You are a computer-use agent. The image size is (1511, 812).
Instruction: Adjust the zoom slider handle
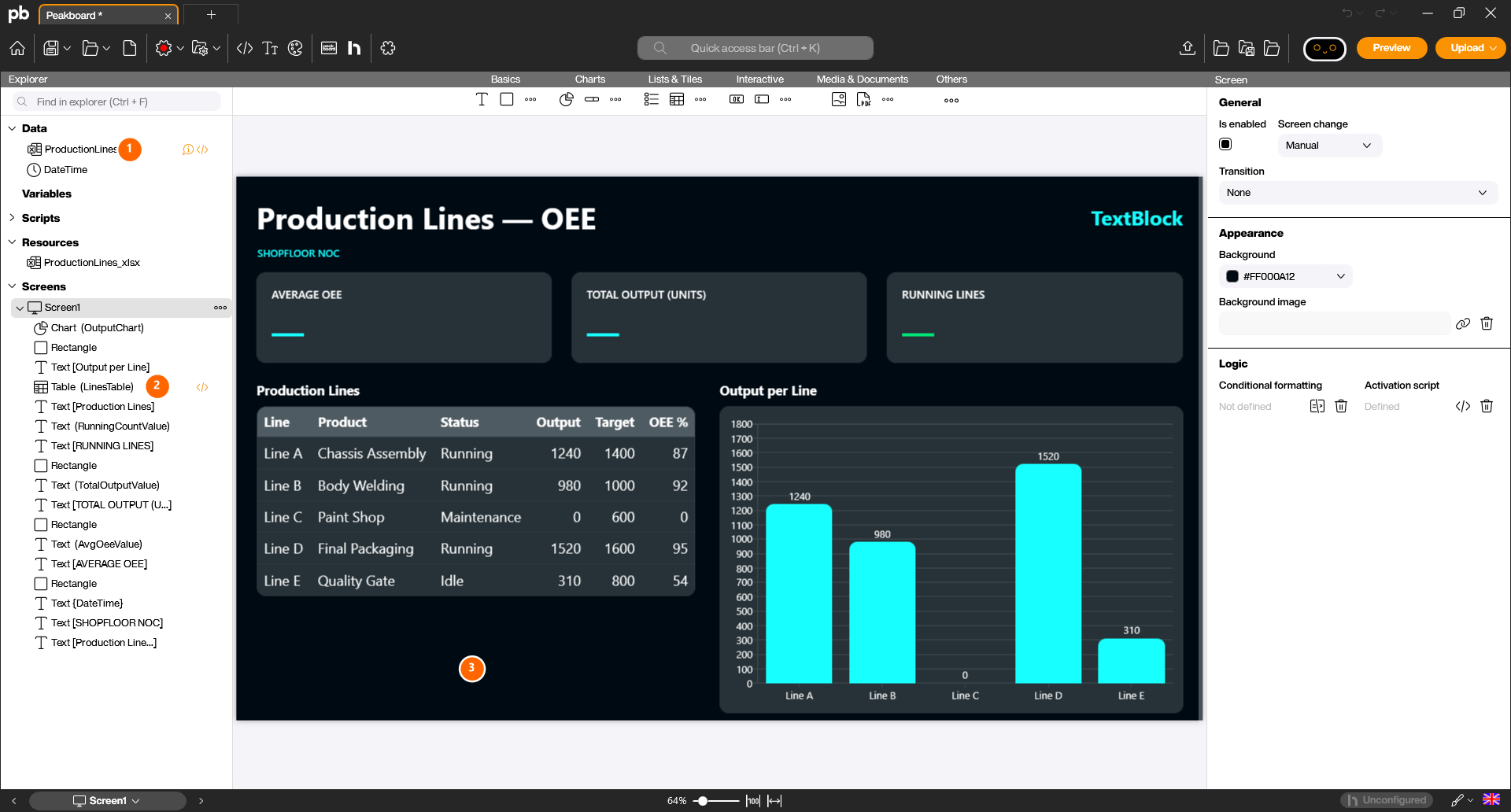coord(703,801)
